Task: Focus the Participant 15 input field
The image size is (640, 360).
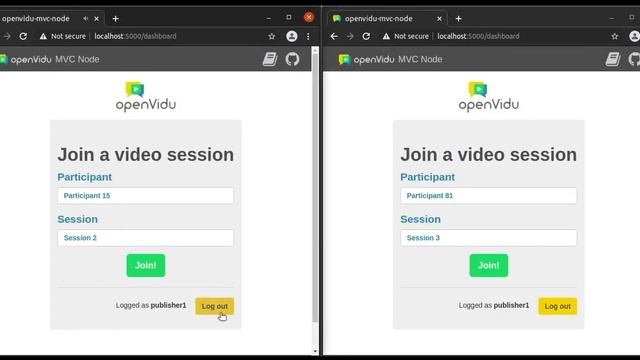Action: click(146, 196)
